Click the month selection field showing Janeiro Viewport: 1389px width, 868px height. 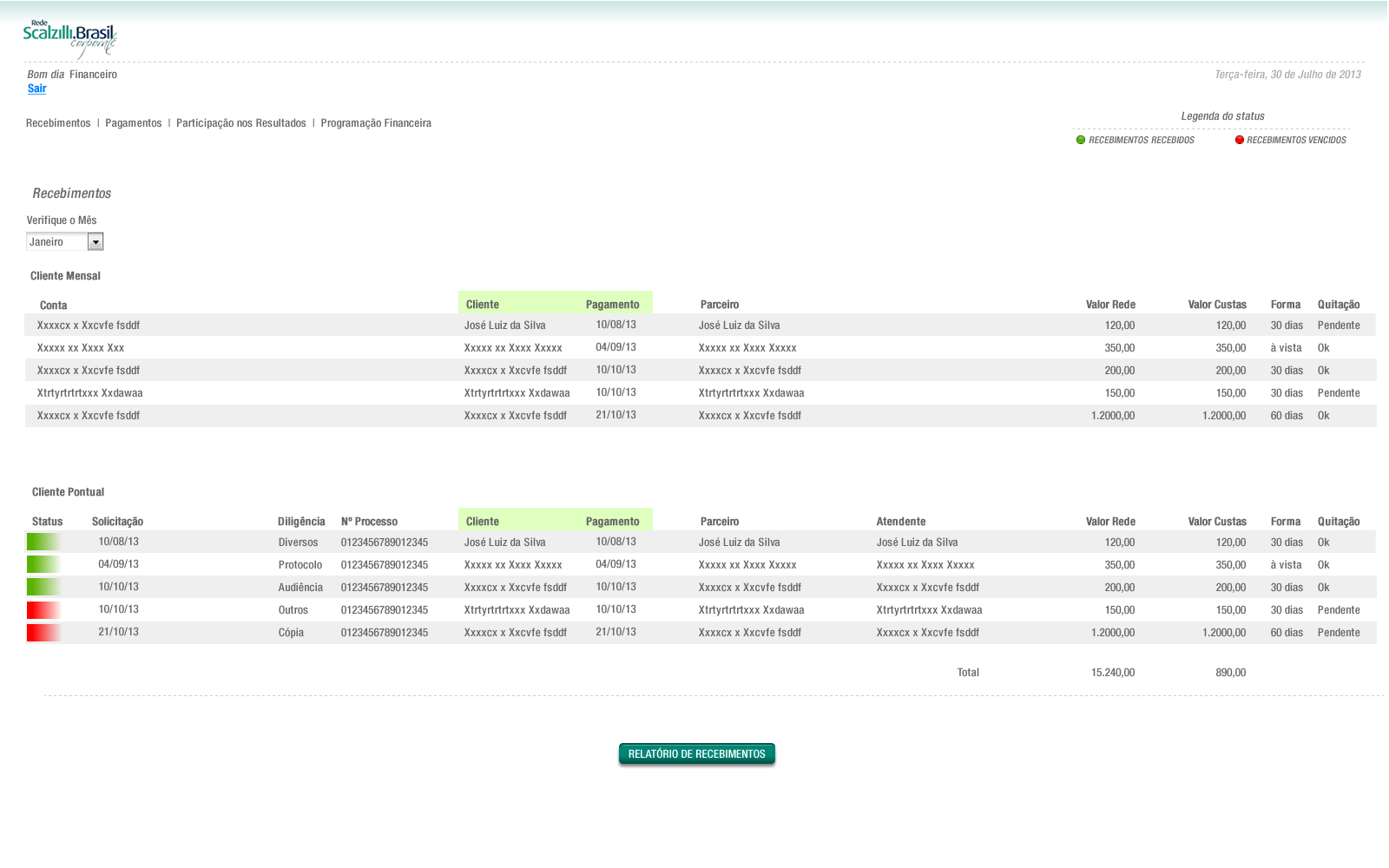click(56, 242)
